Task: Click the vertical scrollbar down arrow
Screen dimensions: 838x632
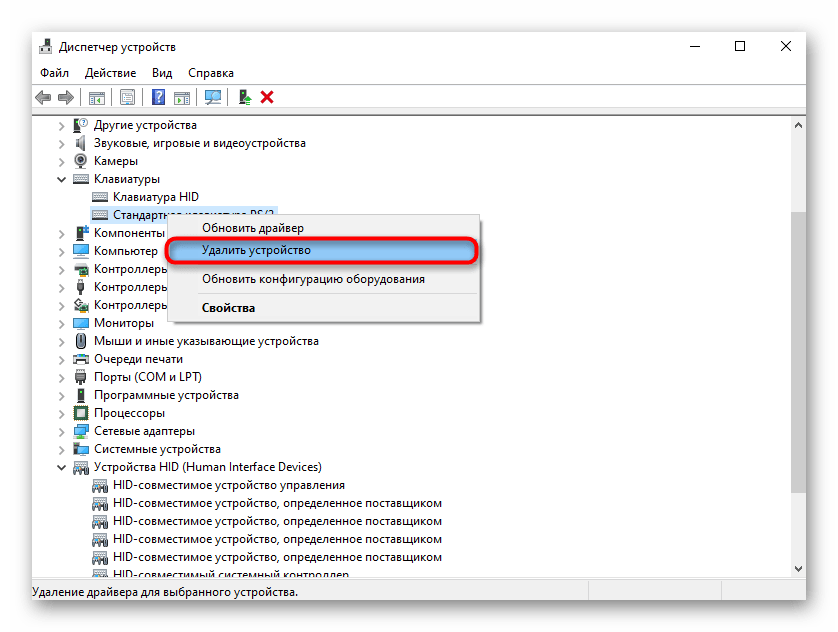Action: click(x=798, y=566)
